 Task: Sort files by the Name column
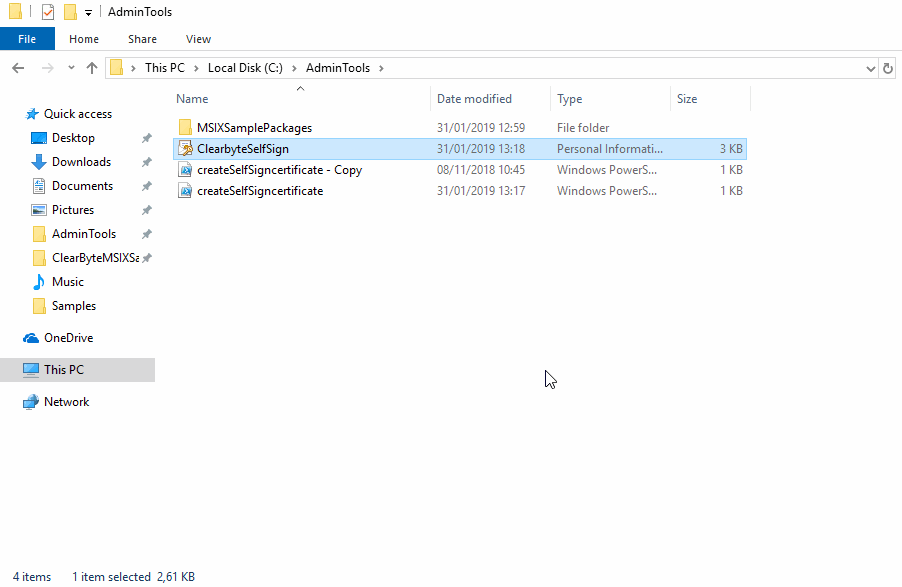(x=192, y=99)
